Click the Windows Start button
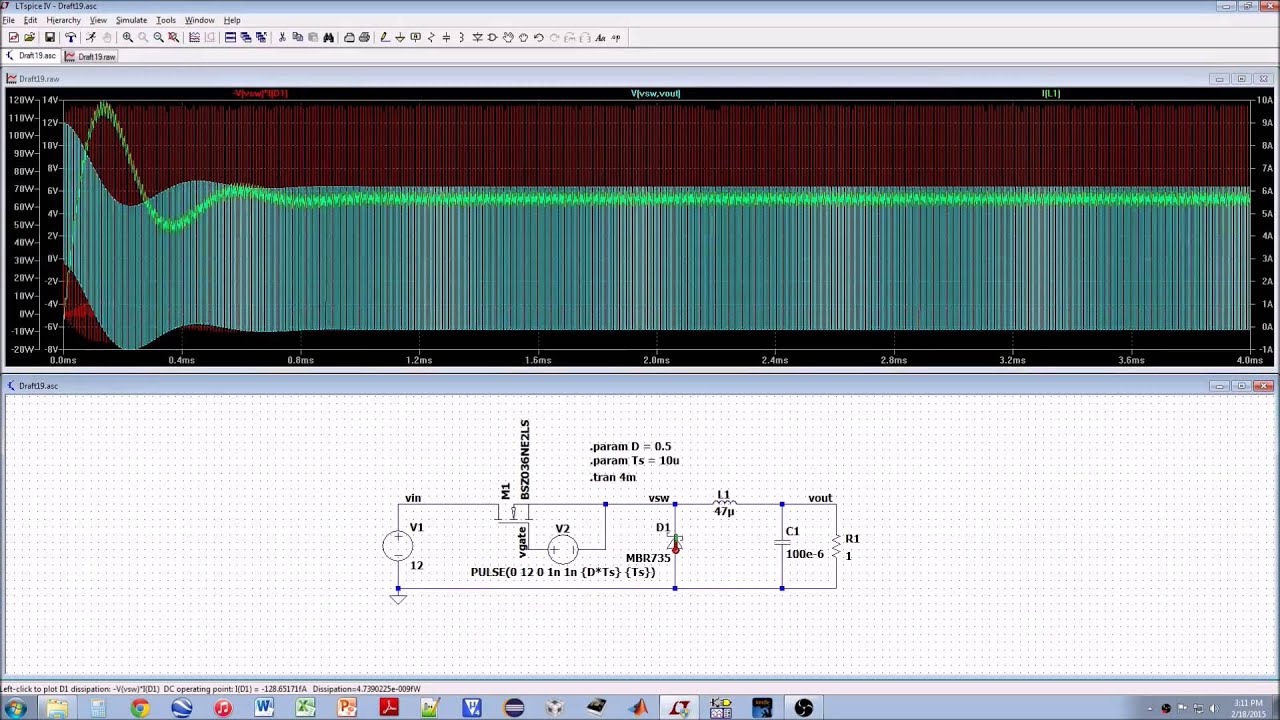Viewport: 1280px width, 720px height. (x=15, y=708)
